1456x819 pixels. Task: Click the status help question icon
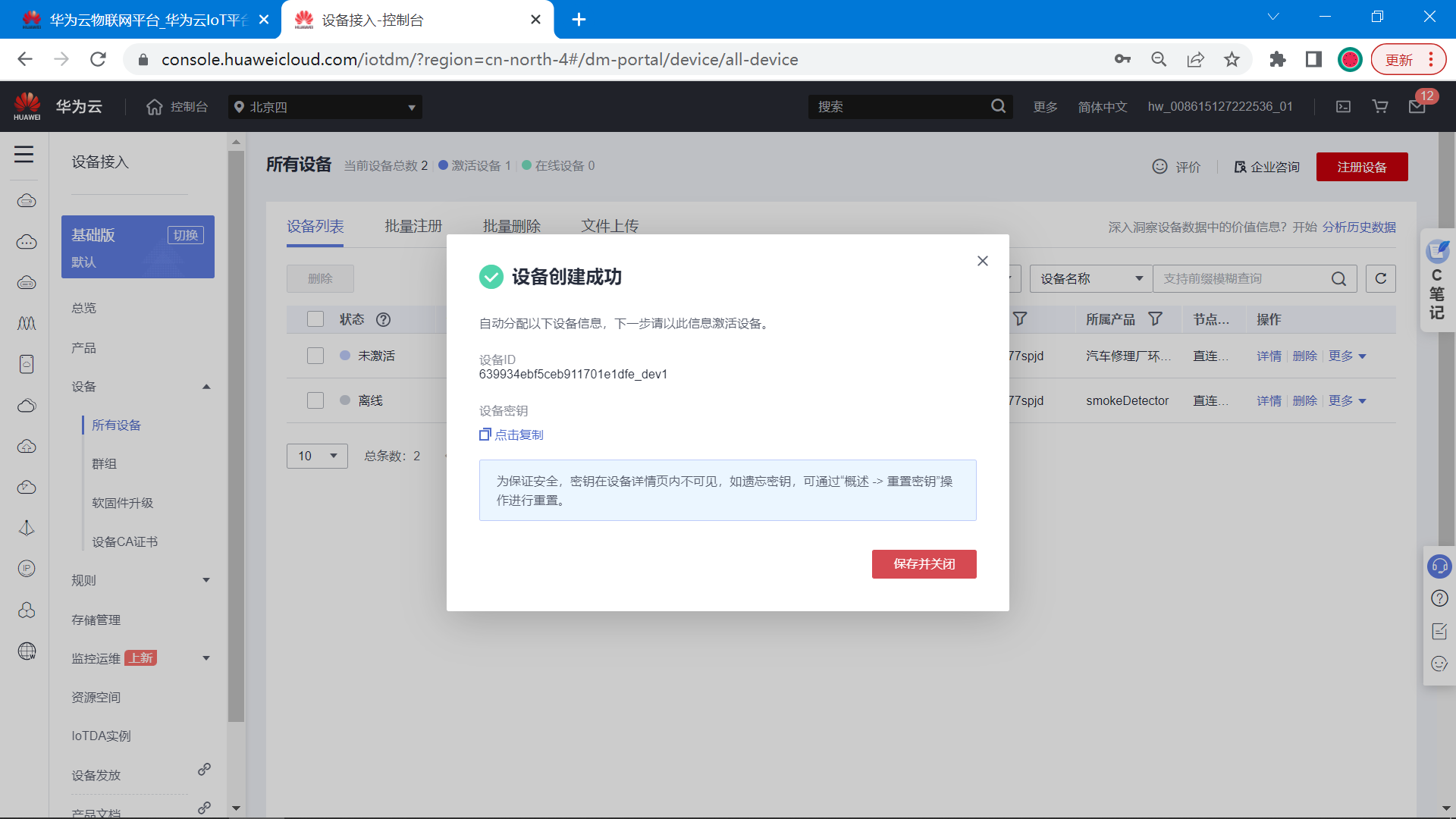[x=384, y=319]
